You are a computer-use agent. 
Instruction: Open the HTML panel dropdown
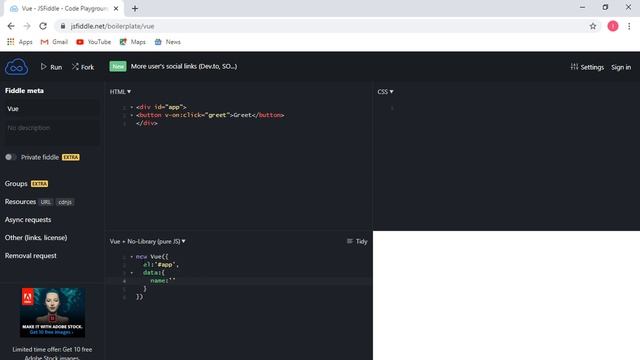coord(120,92)
